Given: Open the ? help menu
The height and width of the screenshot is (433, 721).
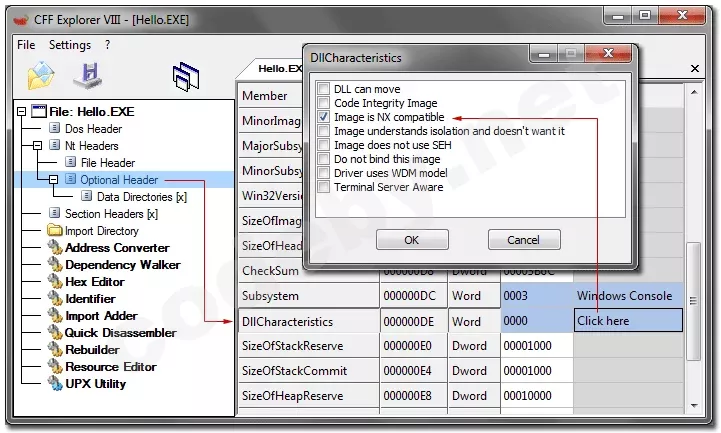Looking at the screenshot, I should tap(107, 45).
